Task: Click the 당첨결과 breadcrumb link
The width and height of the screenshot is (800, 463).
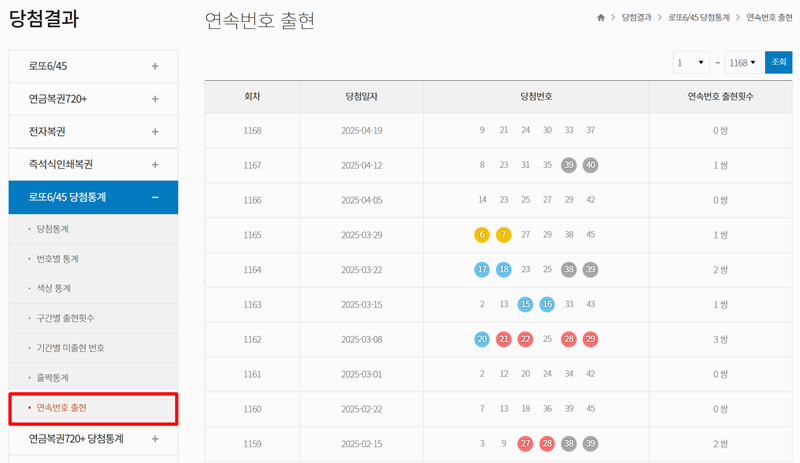Action: pyautogui.click(x=637, y=18)
